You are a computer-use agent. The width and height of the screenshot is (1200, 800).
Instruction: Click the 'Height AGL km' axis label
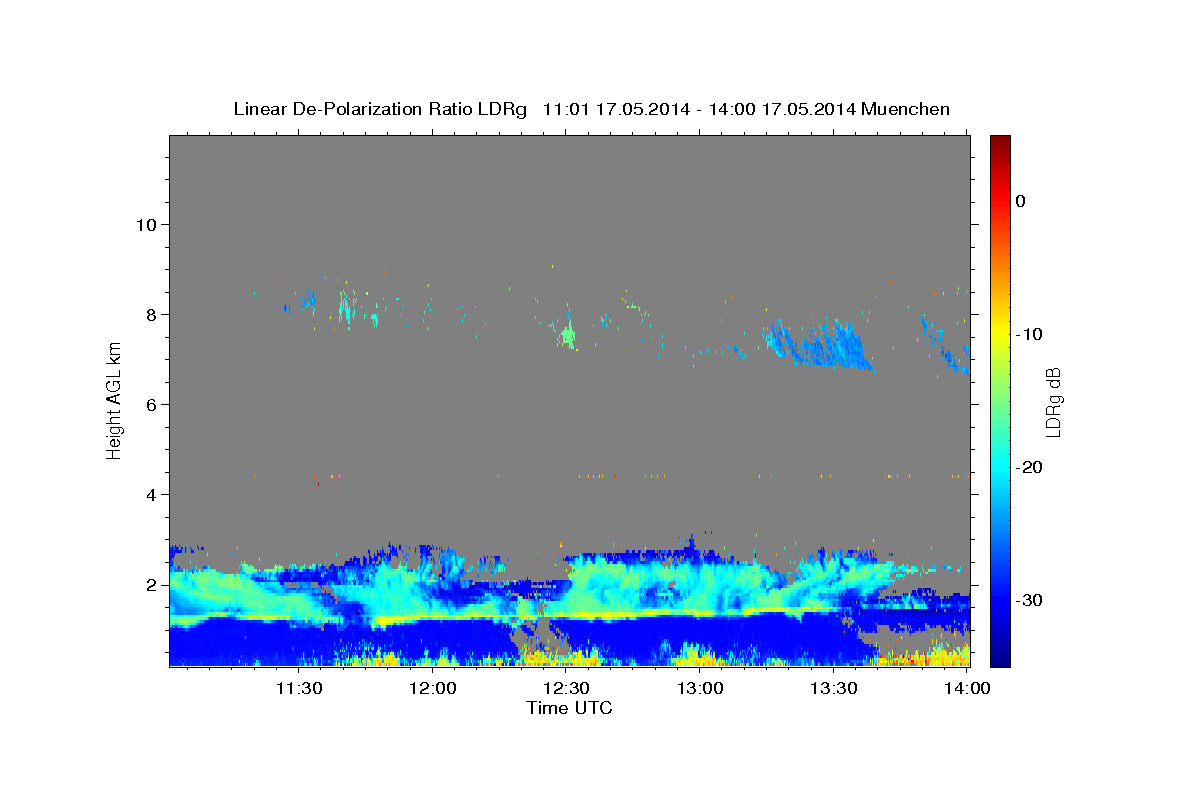click(115, 400)
